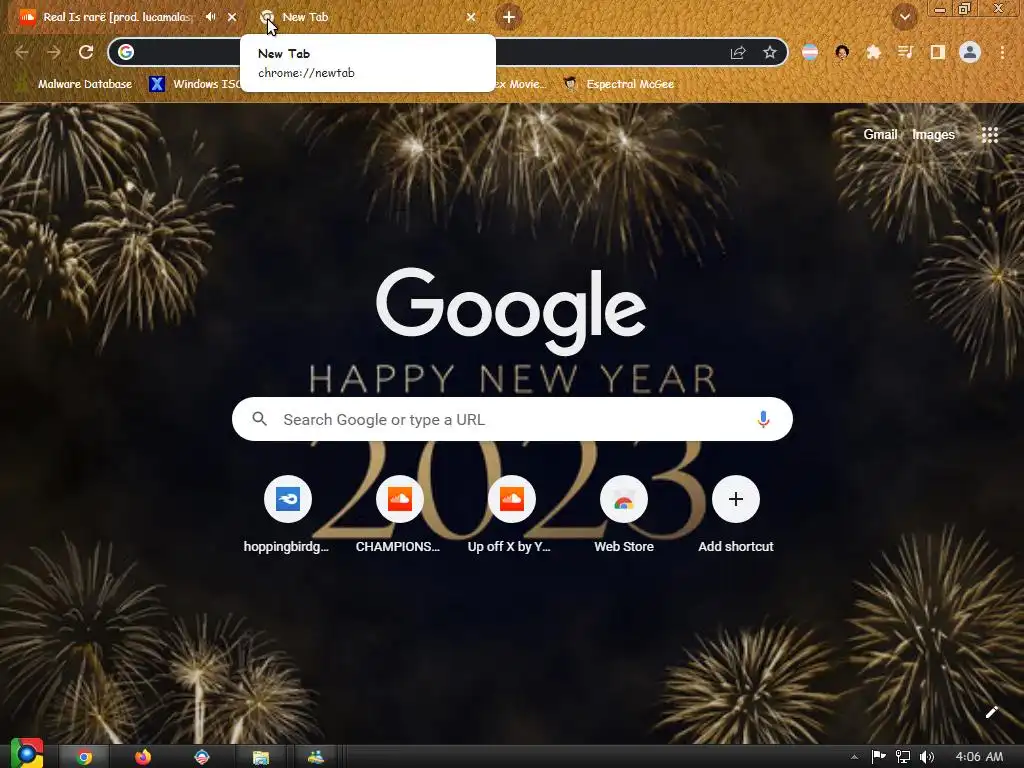Open the striped flag extension icon
Screen dimensions: 1024x768
coord(810,52)
